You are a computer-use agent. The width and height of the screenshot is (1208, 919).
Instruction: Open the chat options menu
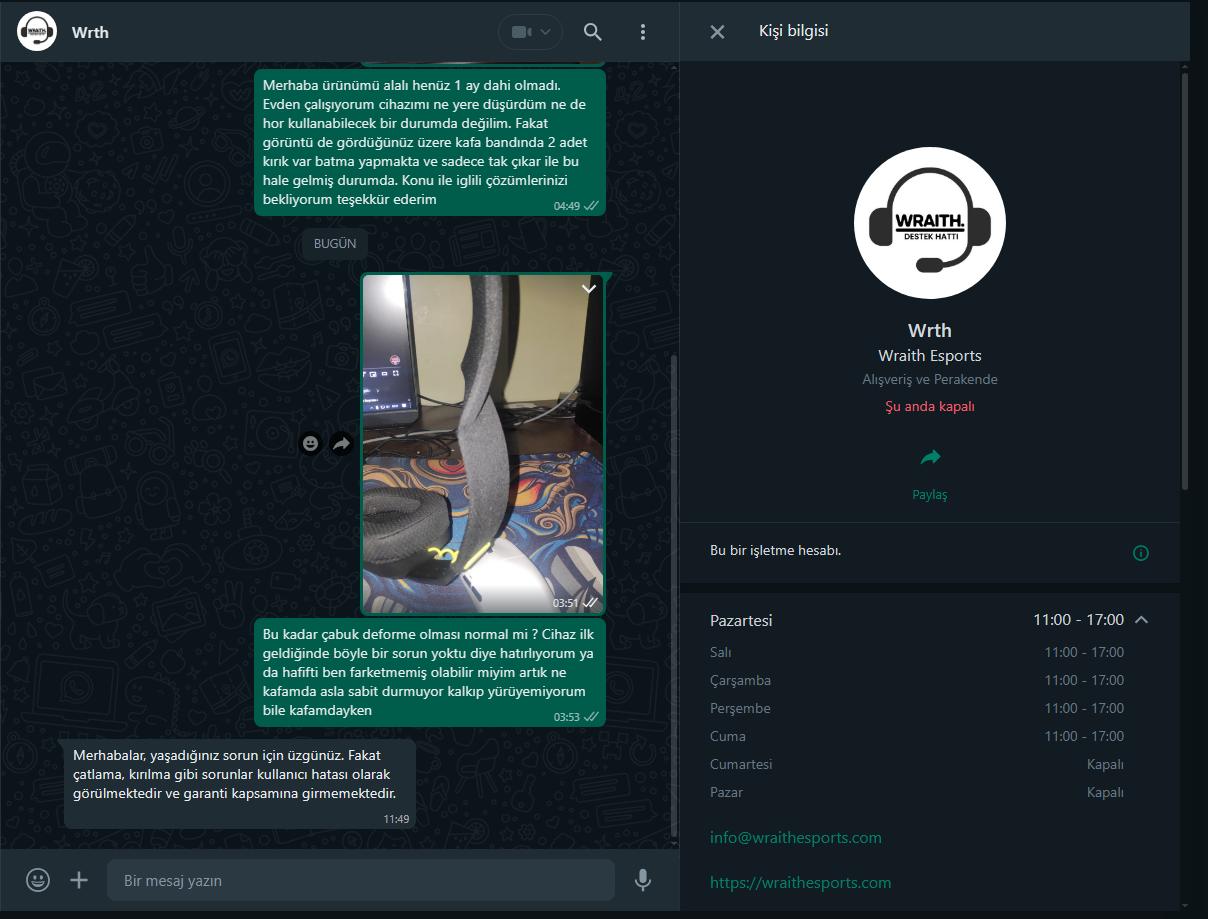[643, 31]
